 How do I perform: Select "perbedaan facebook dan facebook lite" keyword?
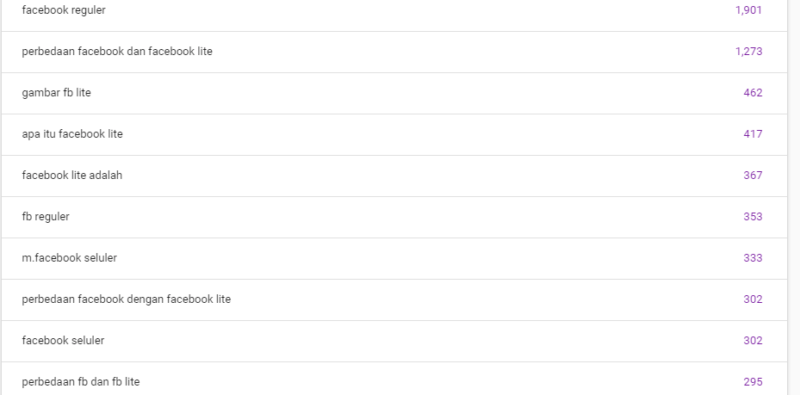(117, 52)
